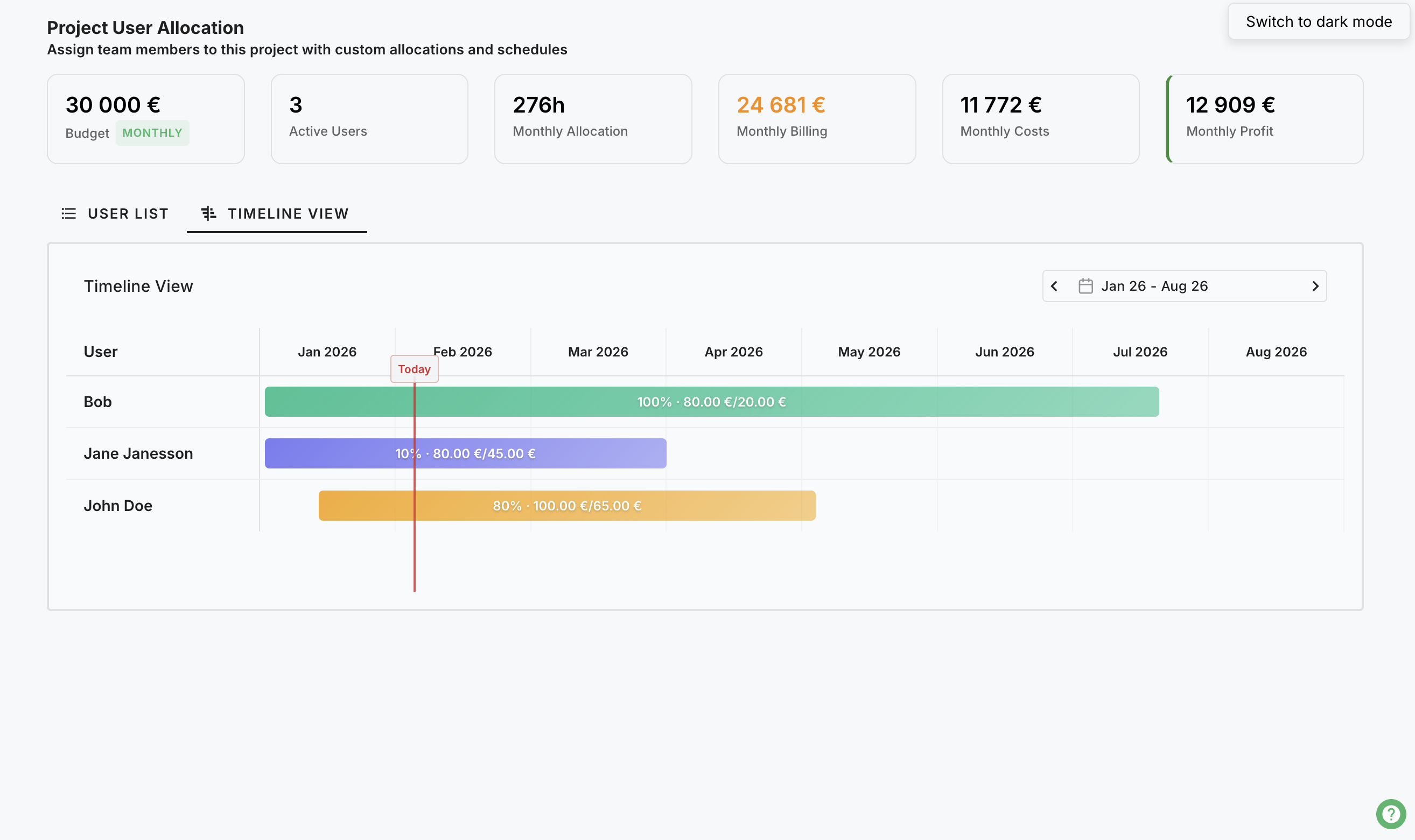This screenshot has width=1415, height=840.
Task: Click the Timeline View sliders icon
Action: pyautogui.click(x=208, y=213)
